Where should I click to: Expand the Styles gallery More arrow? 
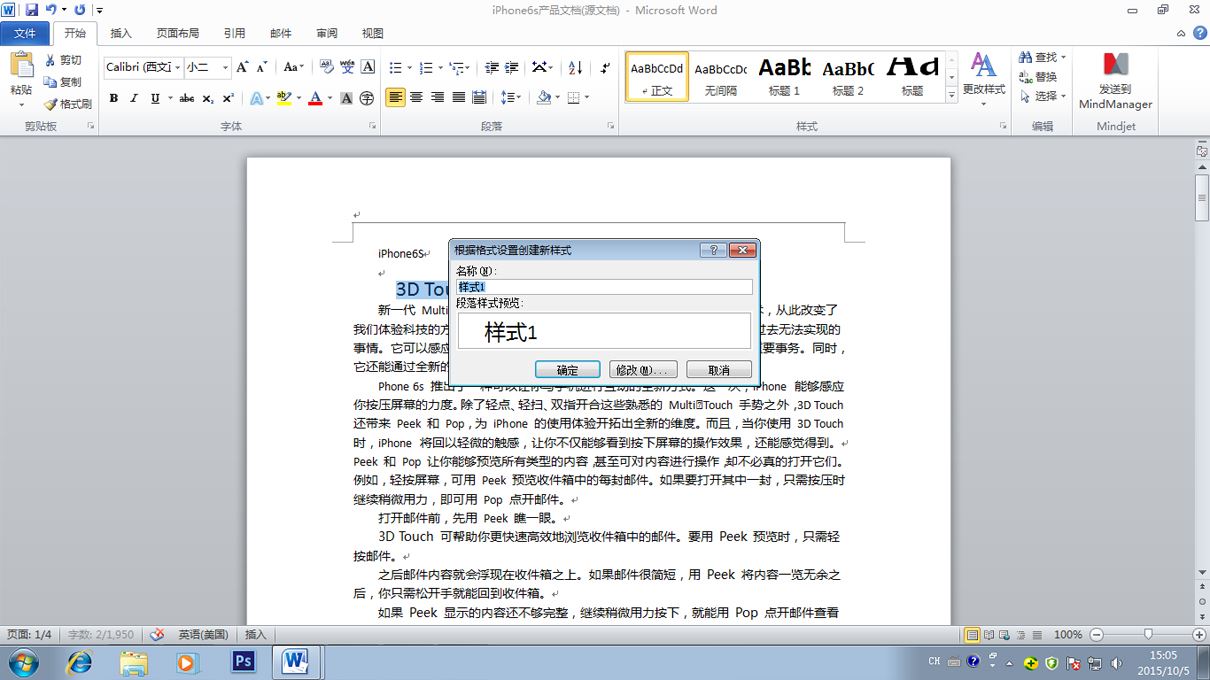(951, 94)
